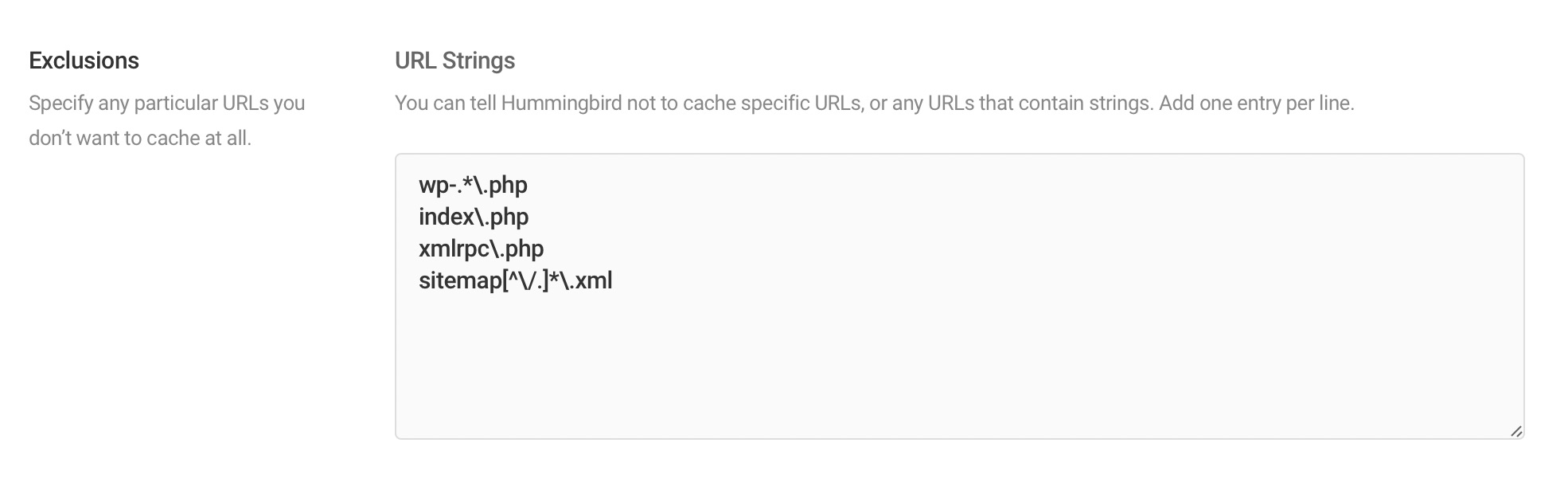The image size is (1568, 478).
Task: Select the xmlrpc\.php exclusion line
Action: point(481,249)
